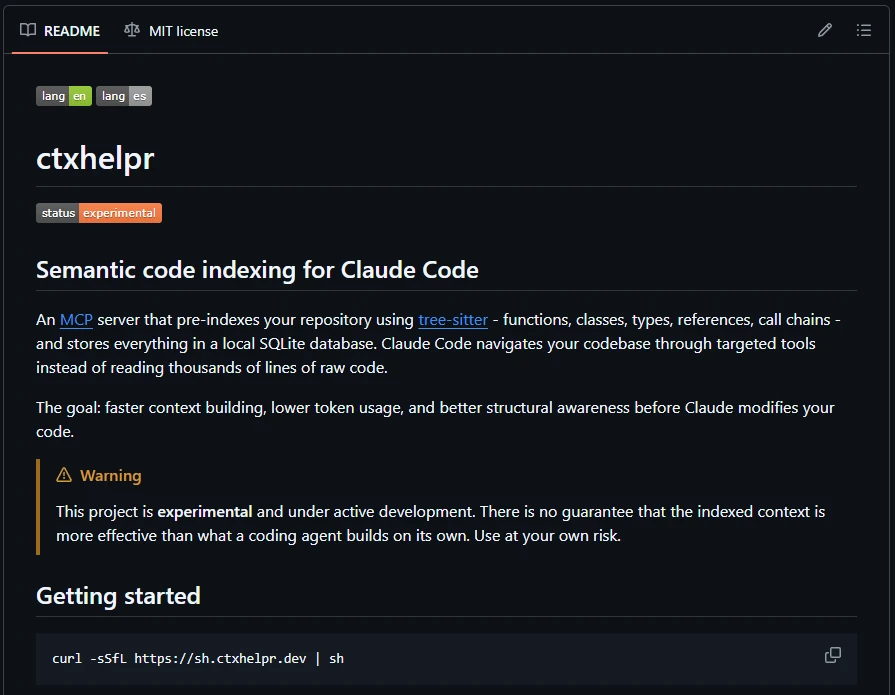Click the copy icon on the curl code block
The width and height of the screenshot is (895, 695).
click(832, 654)
